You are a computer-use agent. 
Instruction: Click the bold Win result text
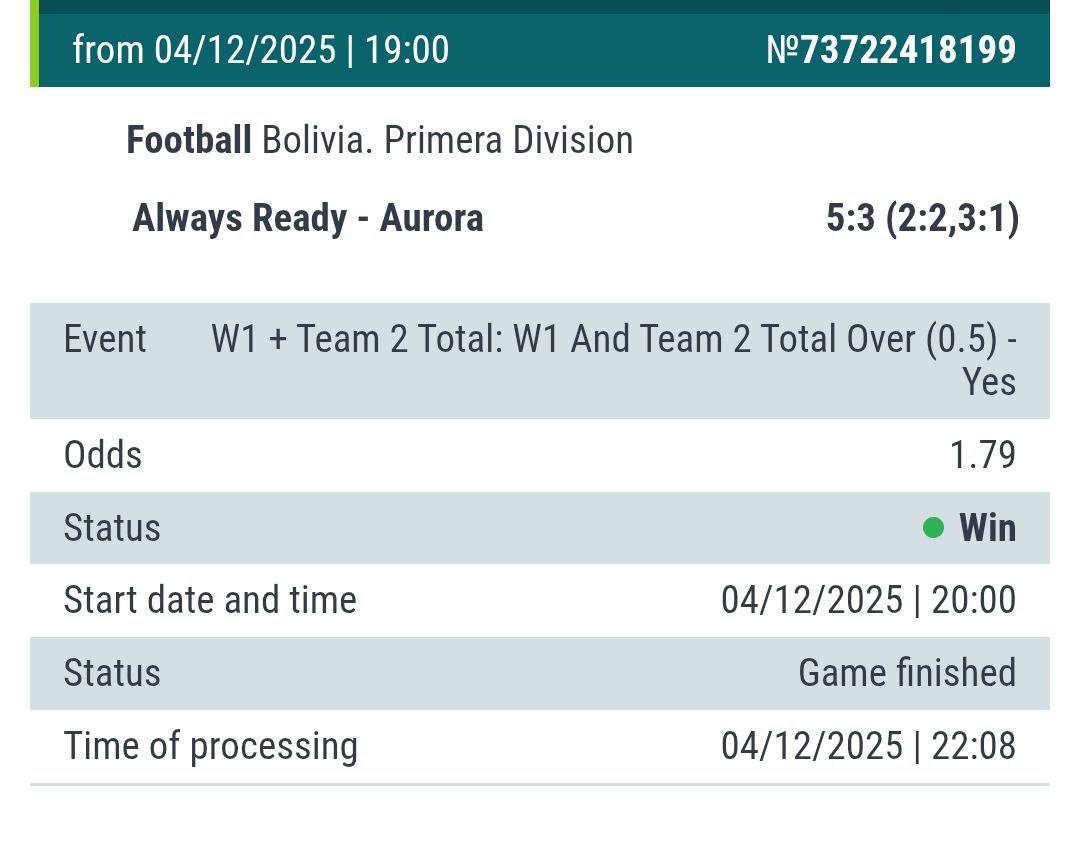pos(988,528)
